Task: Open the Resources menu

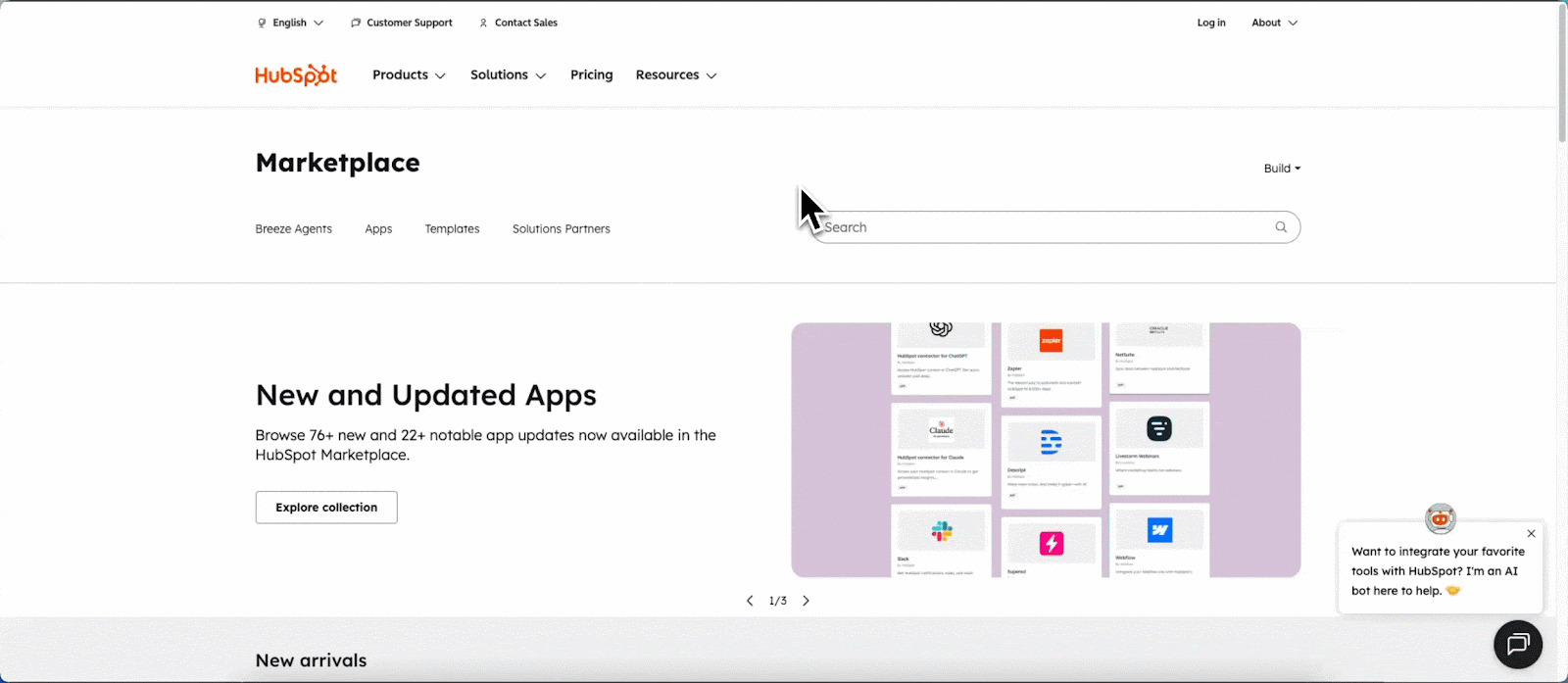Action: coord(676,74)
